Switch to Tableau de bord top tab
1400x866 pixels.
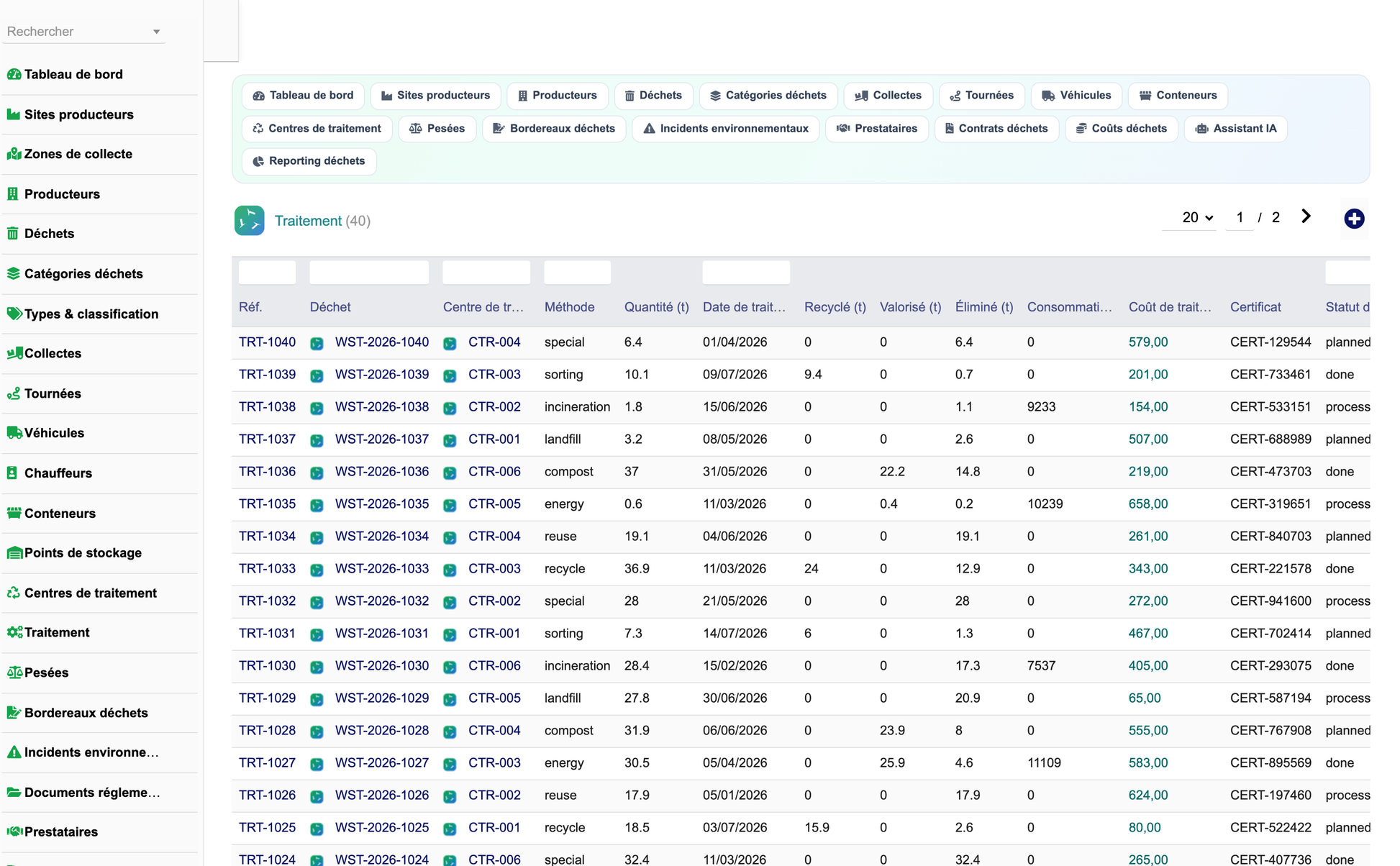304,96
